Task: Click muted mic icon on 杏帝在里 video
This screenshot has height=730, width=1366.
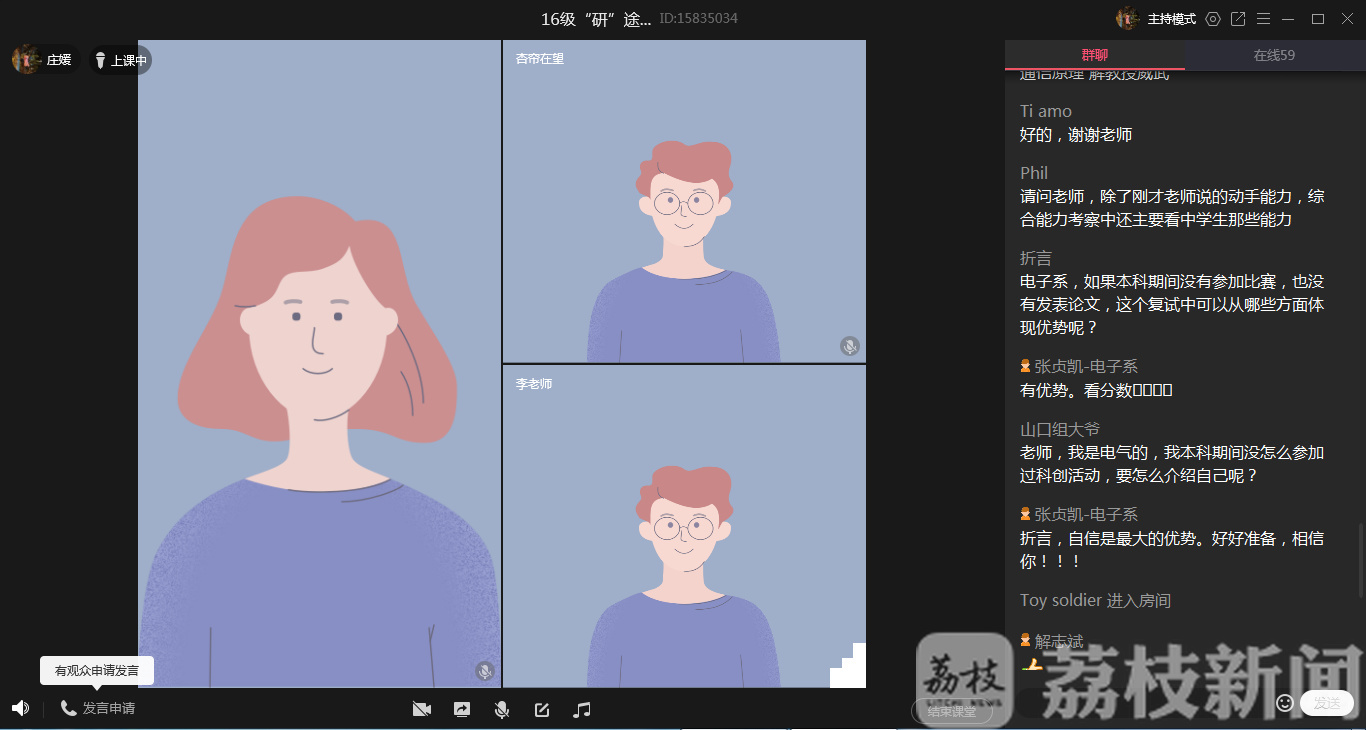Action: (850, 346)
